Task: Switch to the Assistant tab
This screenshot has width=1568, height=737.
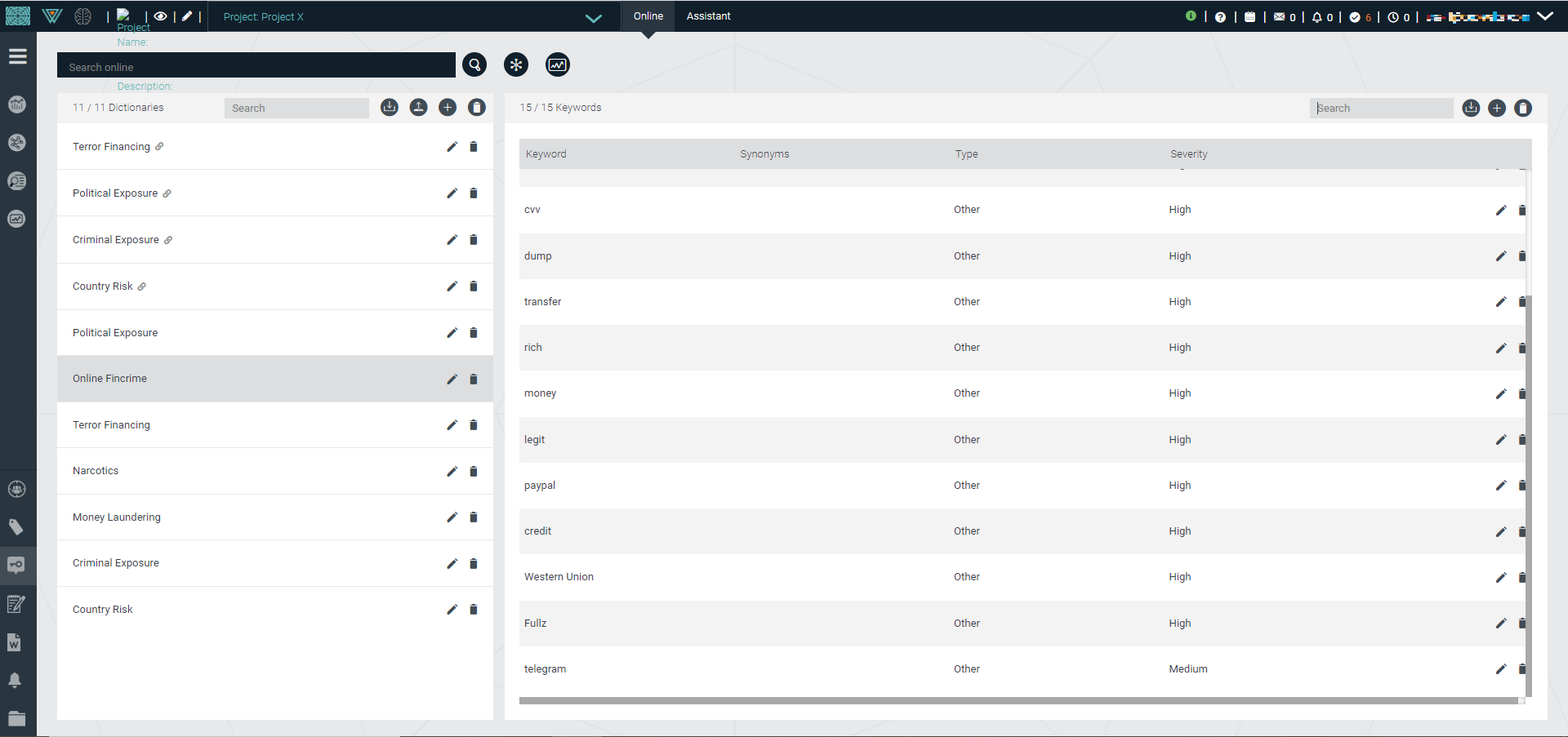Action: tap(708, 16)
